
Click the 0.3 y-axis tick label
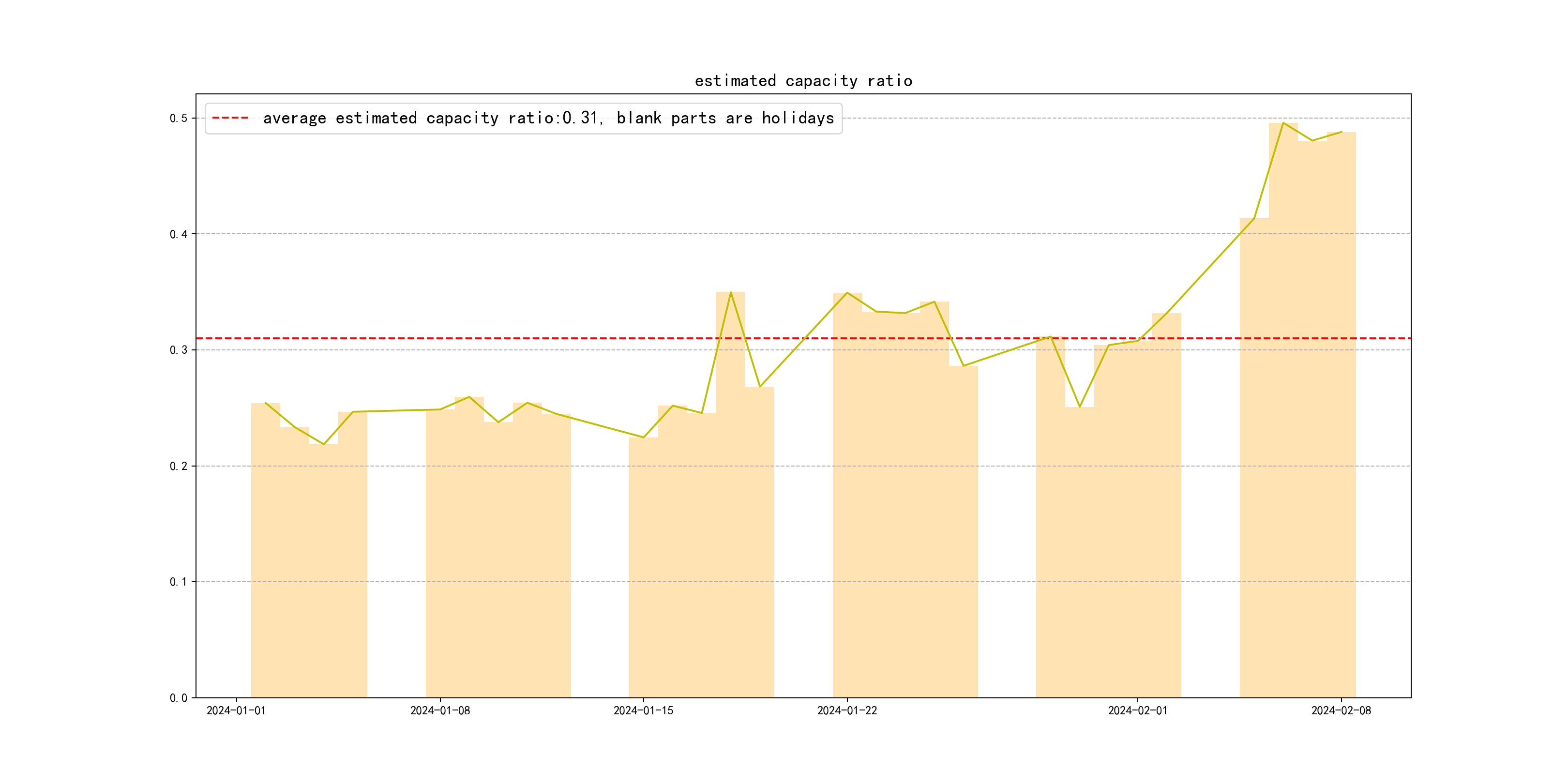pyautogui.click(x=178, y=350)
